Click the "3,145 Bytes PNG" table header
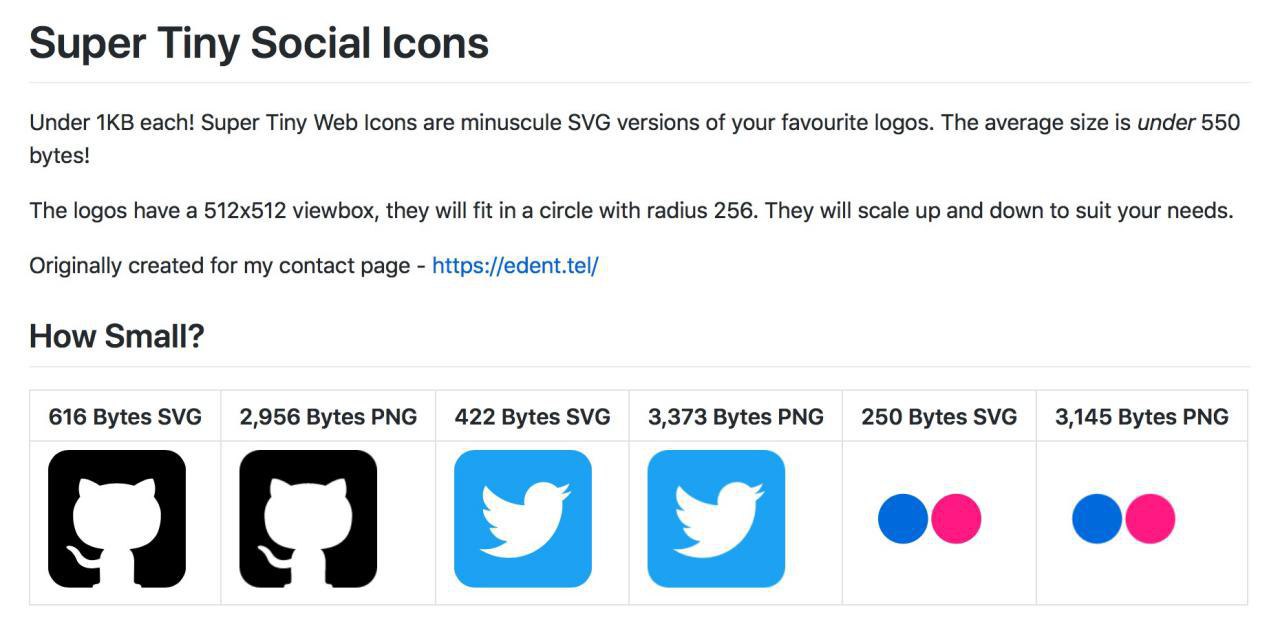Screen dimensions: 1280x633 (1142, 417)
